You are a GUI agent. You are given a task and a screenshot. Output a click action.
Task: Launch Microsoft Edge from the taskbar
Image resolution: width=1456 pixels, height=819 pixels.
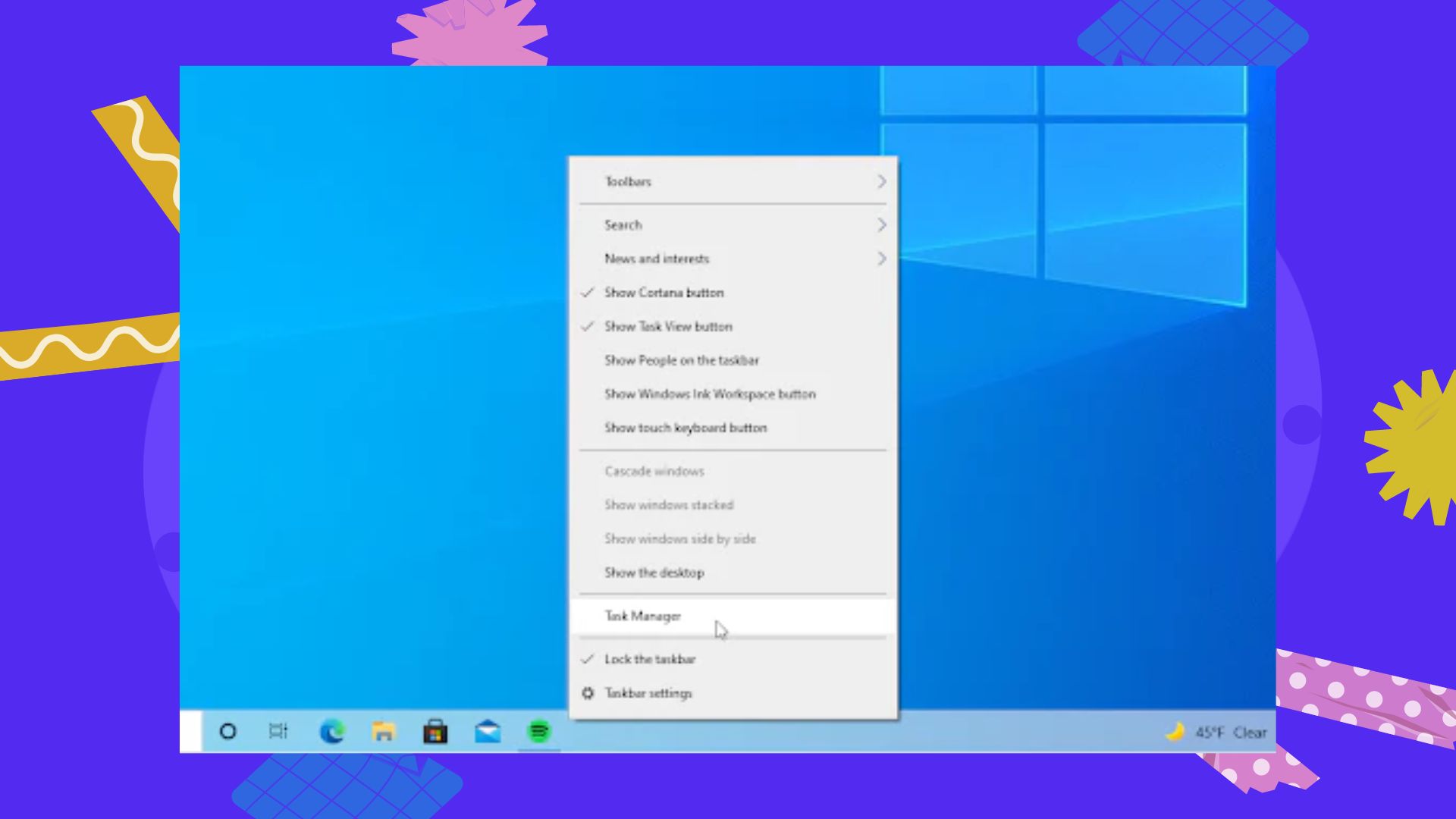332,732
